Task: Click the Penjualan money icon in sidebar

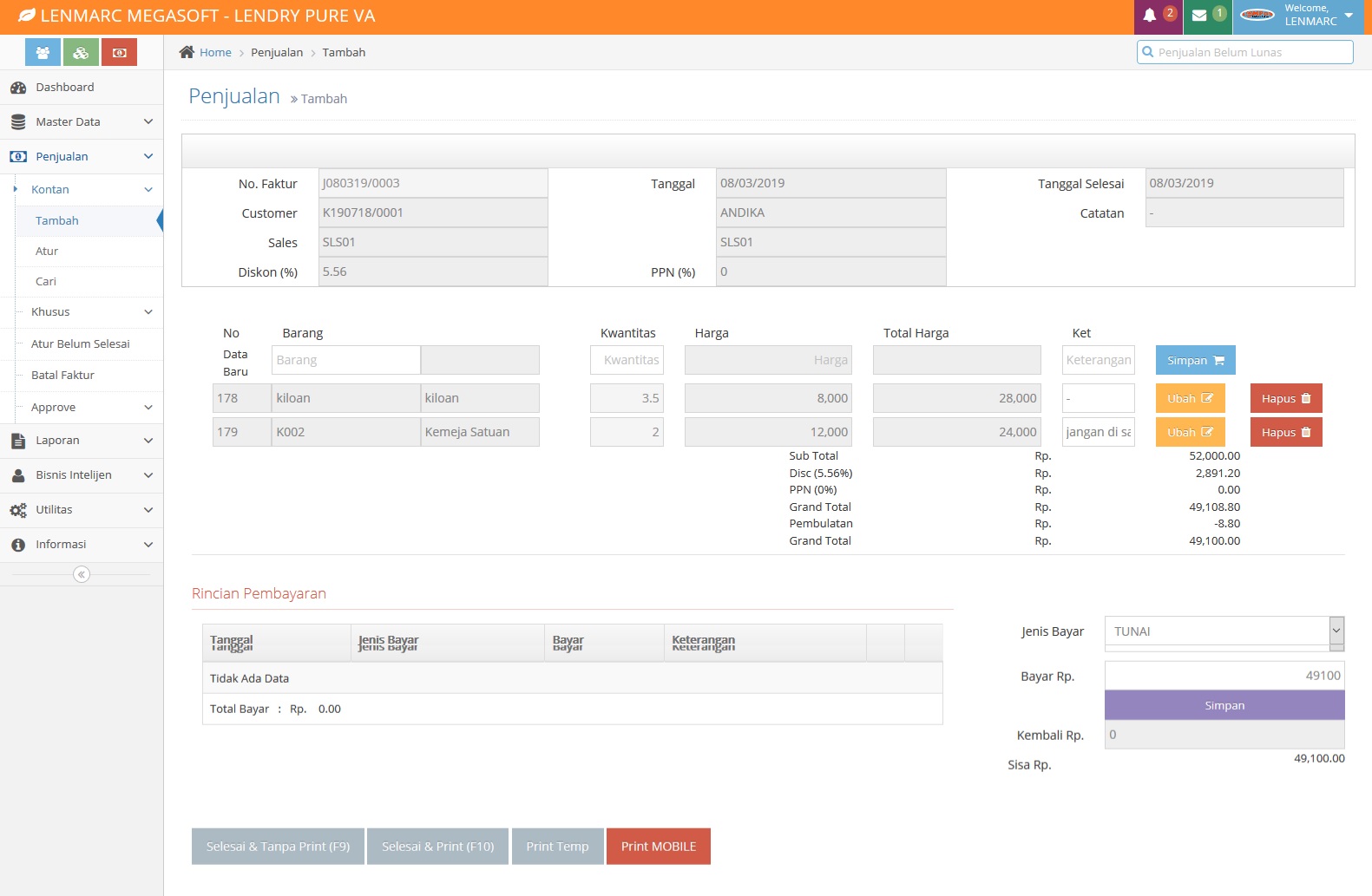Action: (18, 157)
